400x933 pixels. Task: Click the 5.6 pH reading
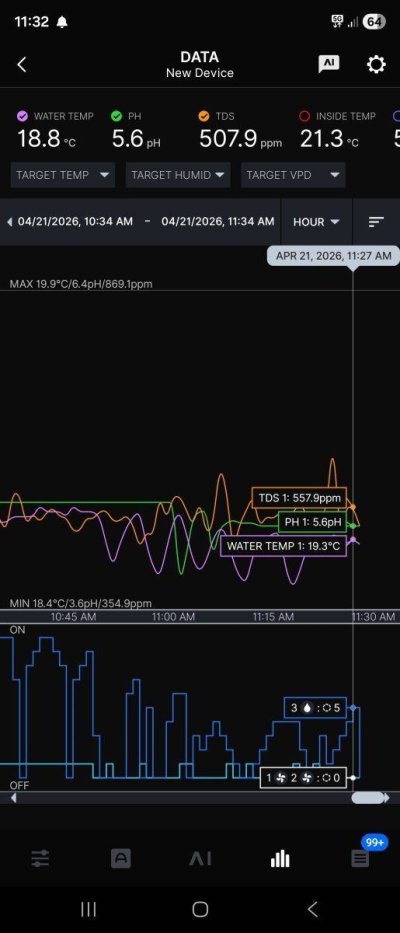pyautogui.click(x=136, y=139)
